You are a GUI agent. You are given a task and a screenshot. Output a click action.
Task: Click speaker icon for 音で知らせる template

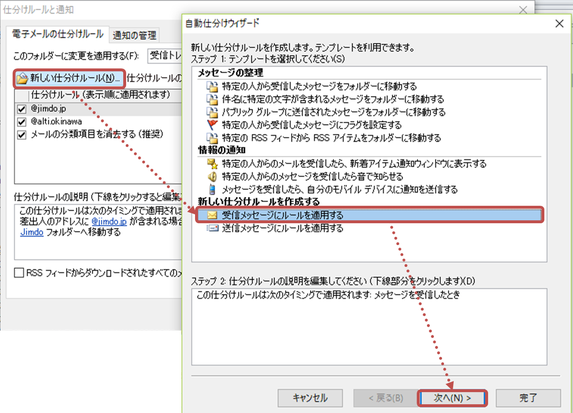click(x=212, y=177)
